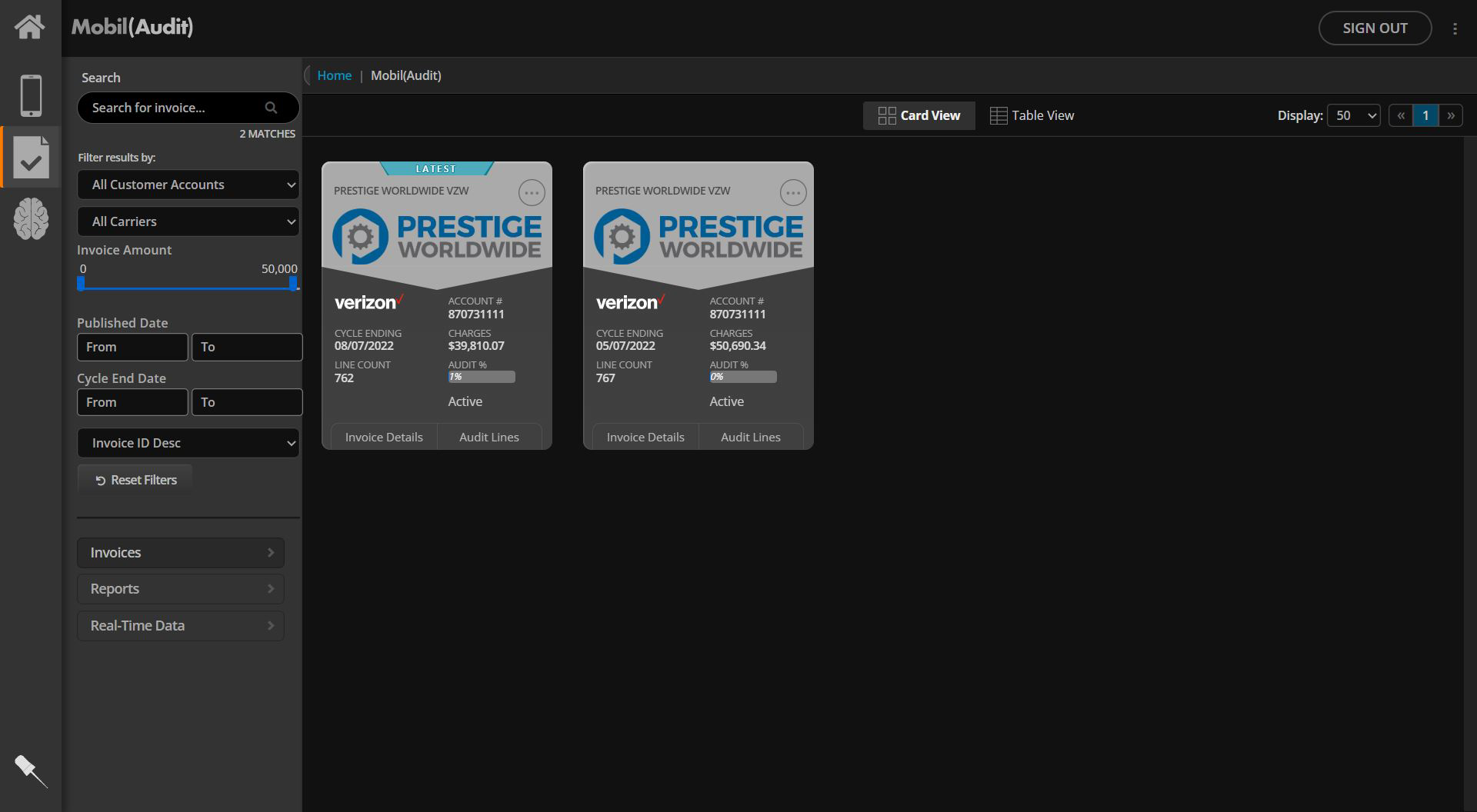
Task: Open options menu on 08/07/2022 invoice card
Action: click(x=532, y=192)
